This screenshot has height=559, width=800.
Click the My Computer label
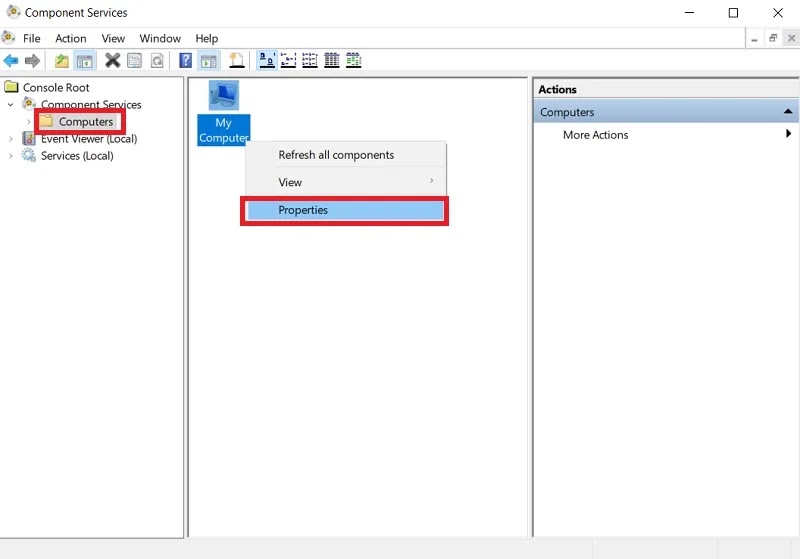pos(223,130)
